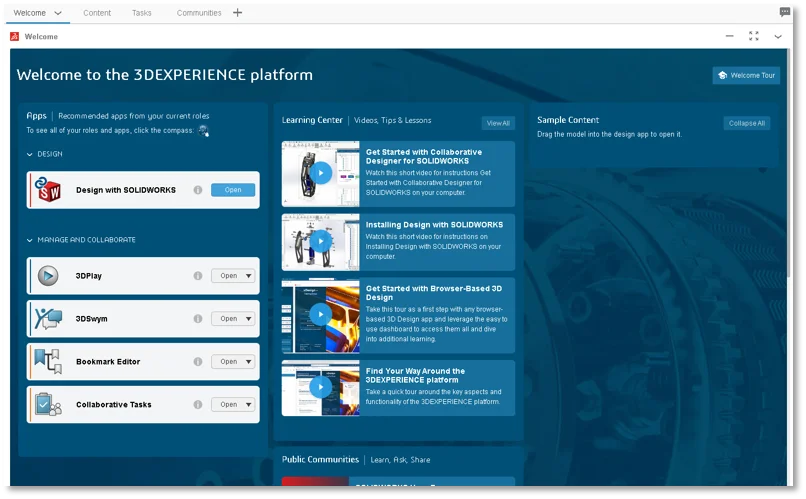Expand the Welcome widget chevron menu
The width and height of the screenshot is (806, 499).
point(778,36)
